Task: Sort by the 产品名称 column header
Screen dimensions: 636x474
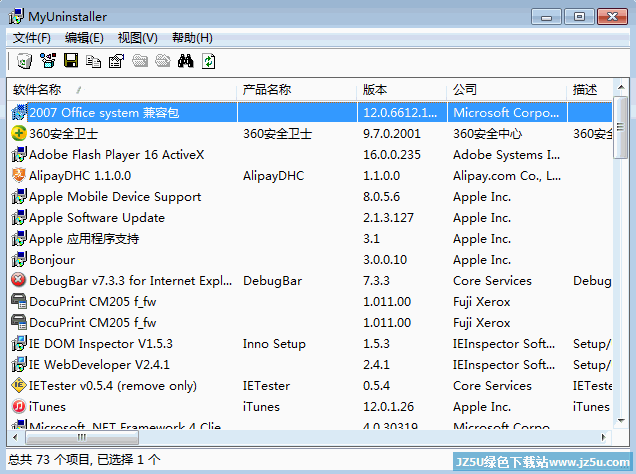Action: coord(297,90)
